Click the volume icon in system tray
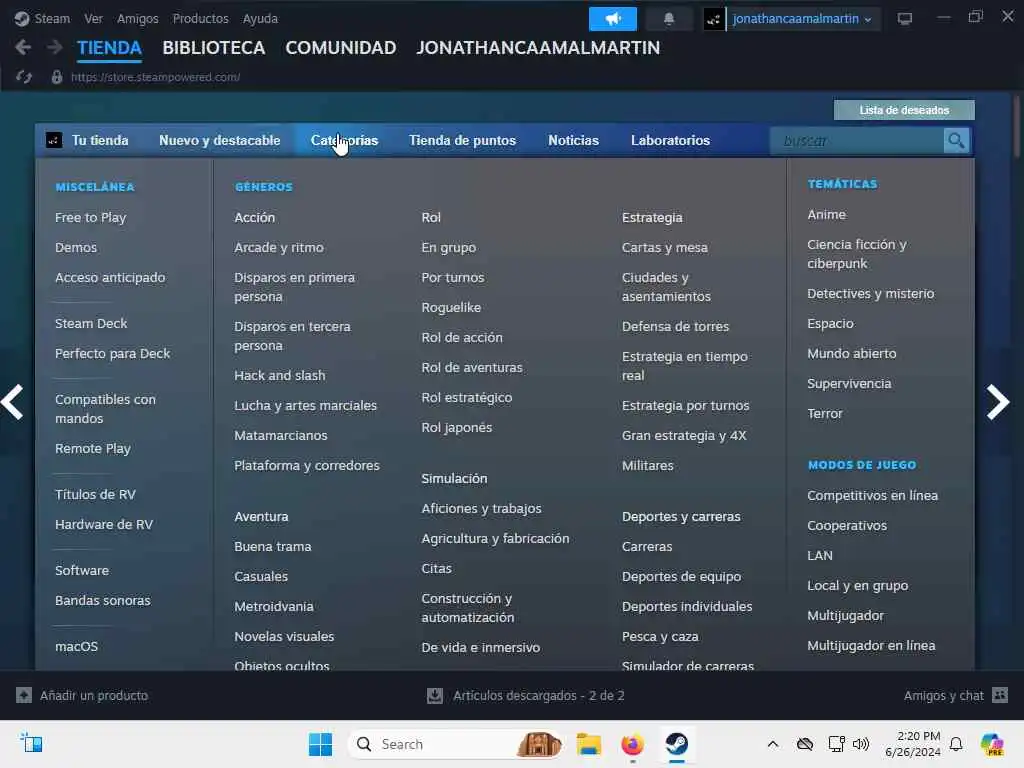 (x=861, y=744)
